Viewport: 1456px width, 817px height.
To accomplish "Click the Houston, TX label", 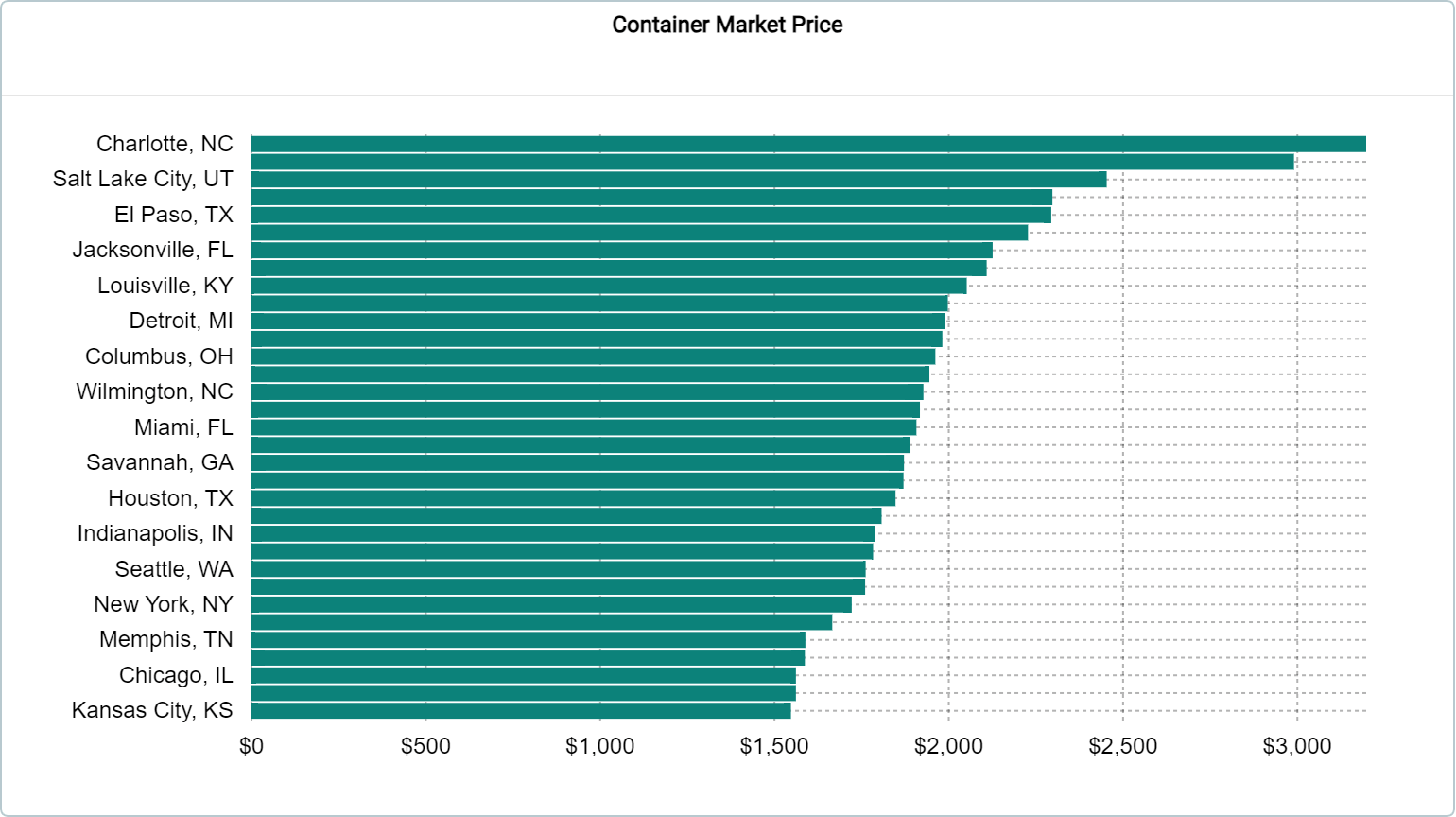I will coord(171,498).
